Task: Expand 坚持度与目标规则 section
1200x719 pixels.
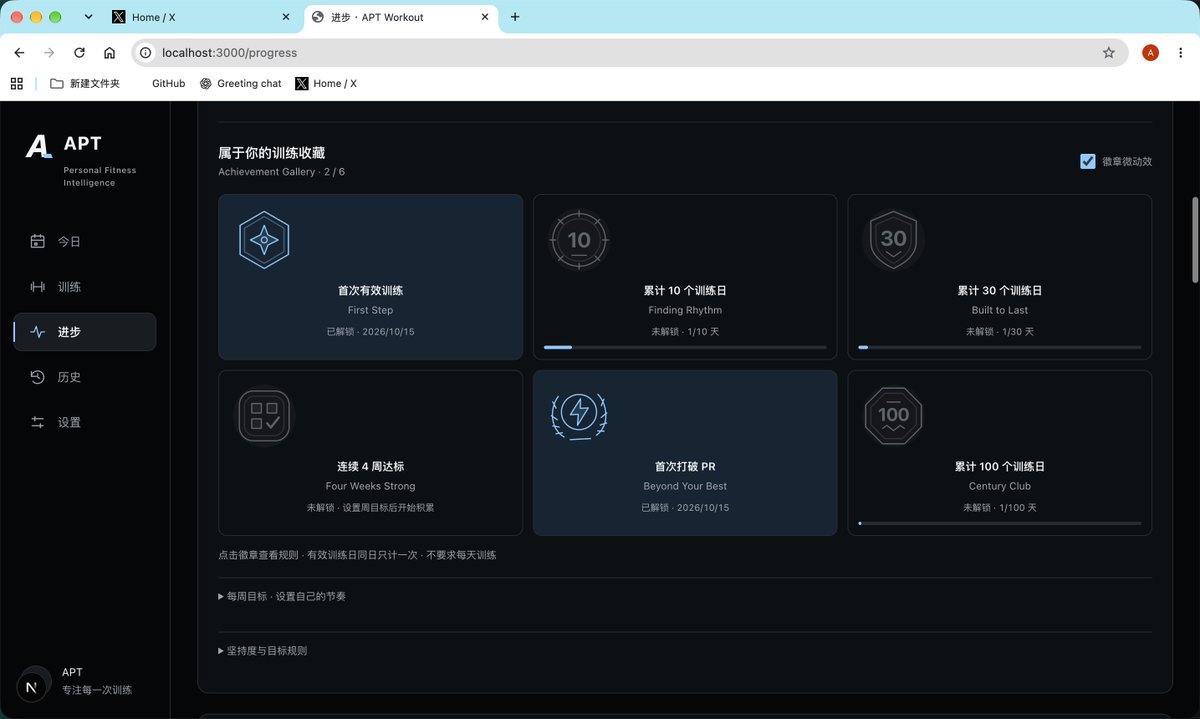Action: (263, 650)
